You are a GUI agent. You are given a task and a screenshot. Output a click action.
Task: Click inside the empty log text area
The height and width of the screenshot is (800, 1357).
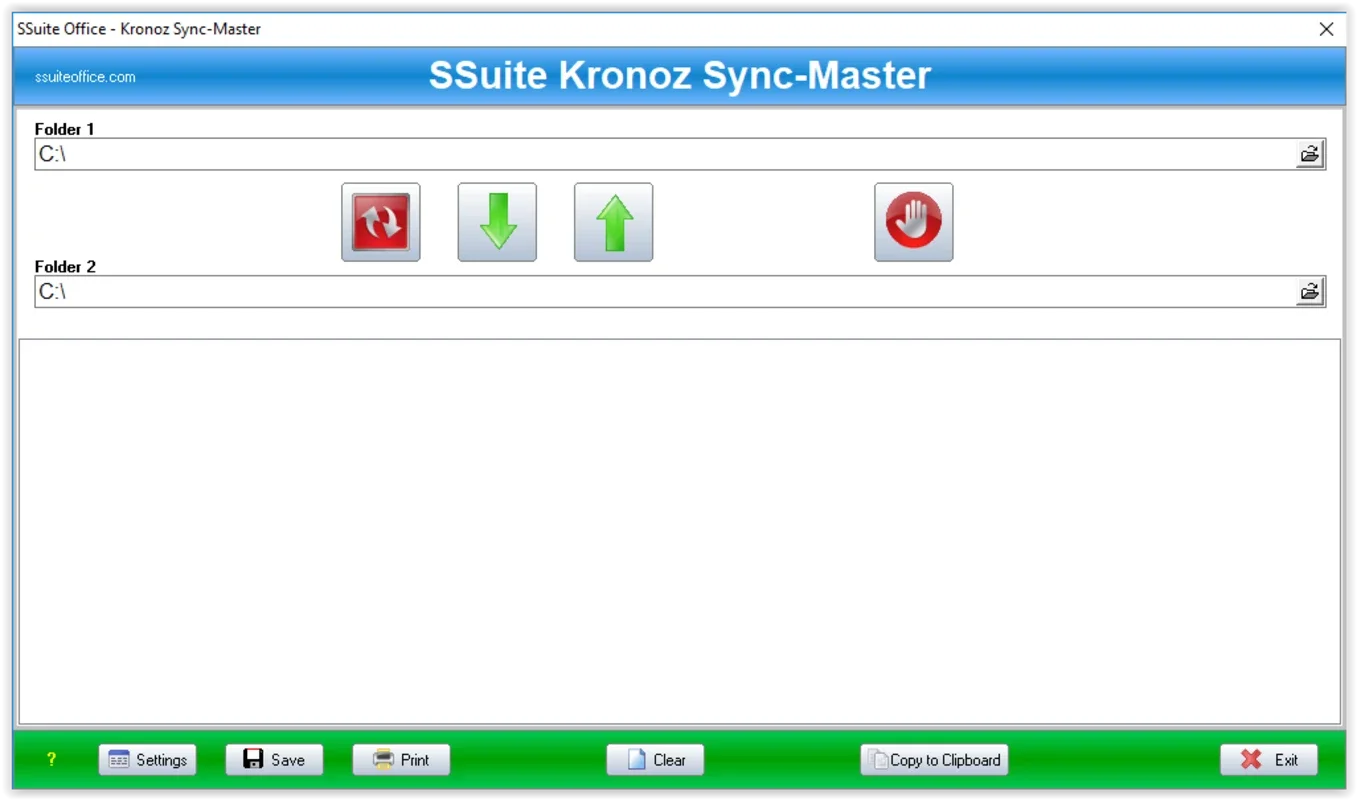[680, 532]
